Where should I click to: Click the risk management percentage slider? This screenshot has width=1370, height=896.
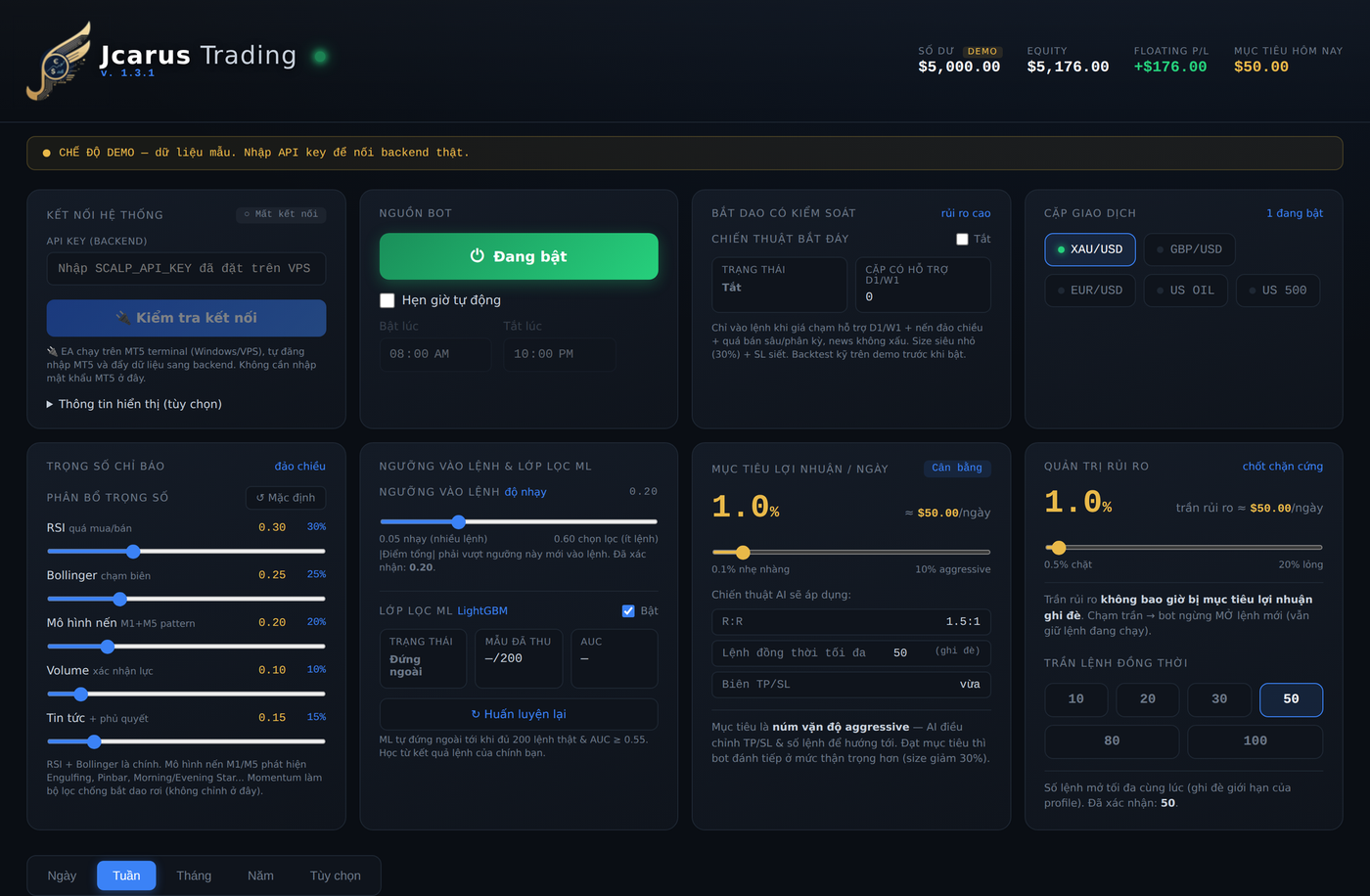[x=1184, y=547]
